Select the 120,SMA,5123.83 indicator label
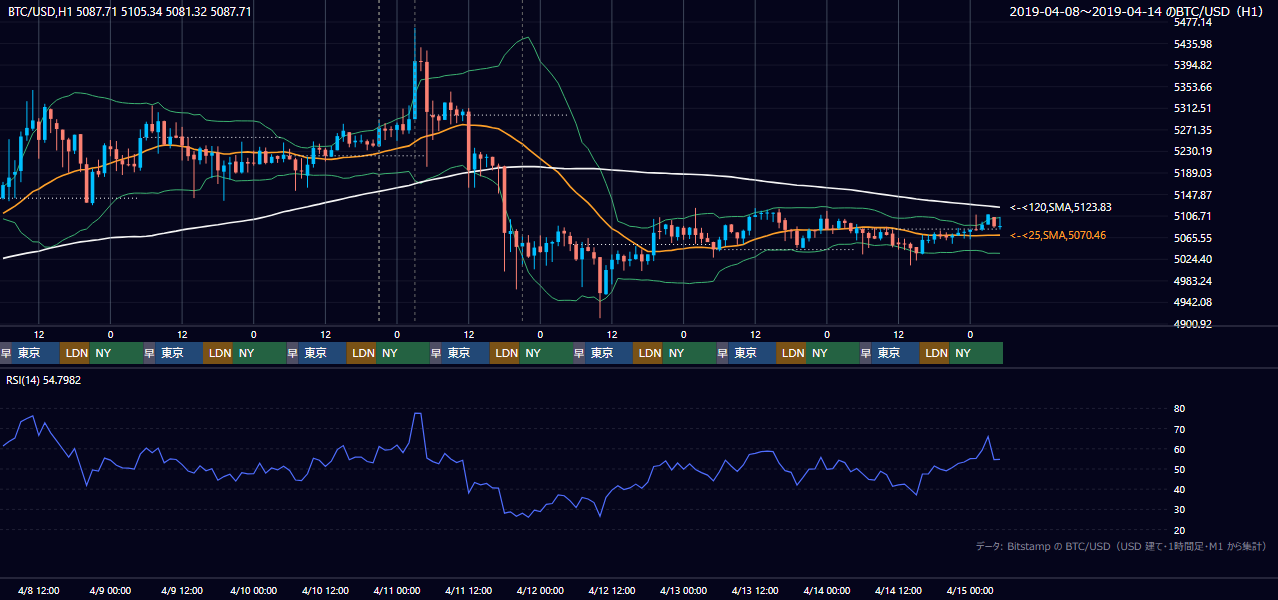This screenshot has width=1278, height=600. click(1061, 207)
